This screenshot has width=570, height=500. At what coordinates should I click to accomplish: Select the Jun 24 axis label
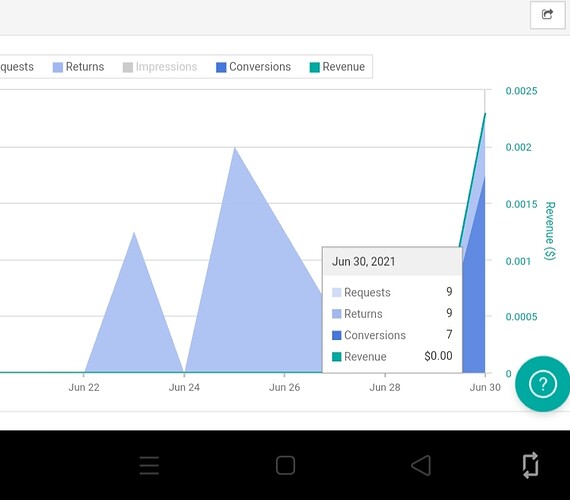click(184, 387)
